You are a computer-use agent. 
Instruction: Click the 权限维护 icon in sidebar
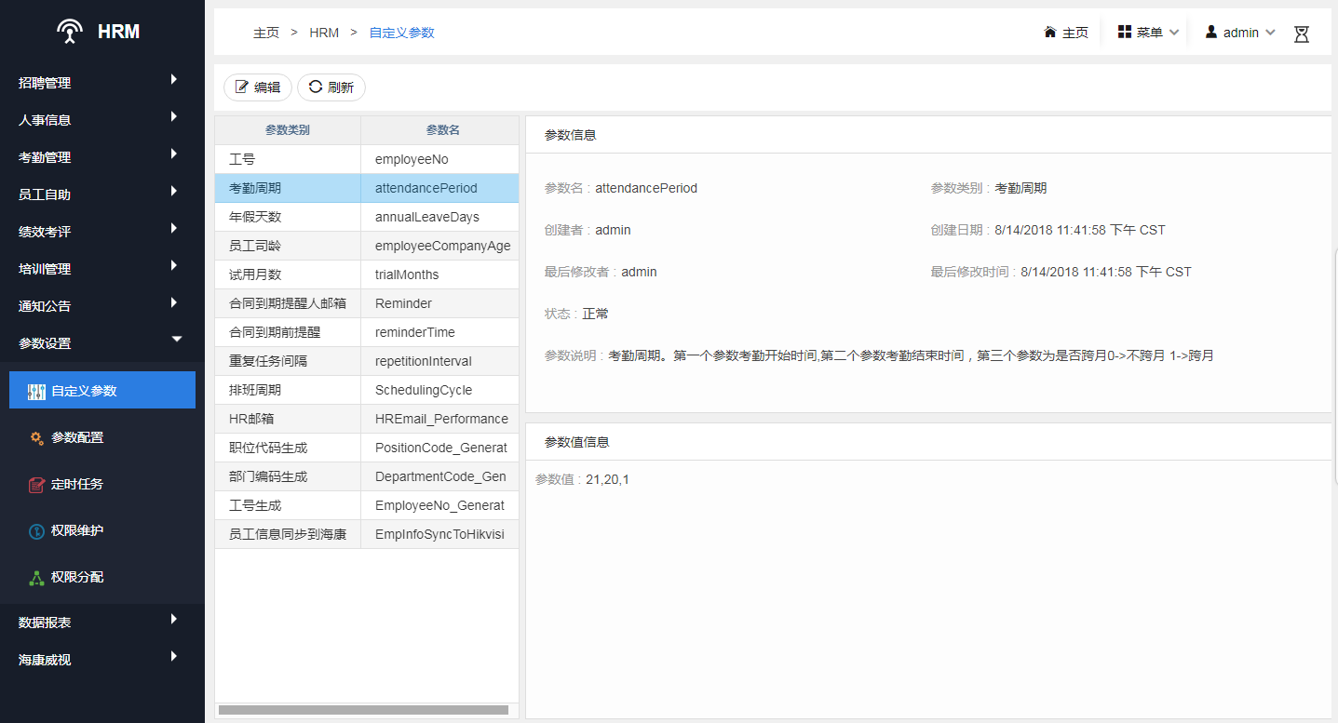(37, 531)
